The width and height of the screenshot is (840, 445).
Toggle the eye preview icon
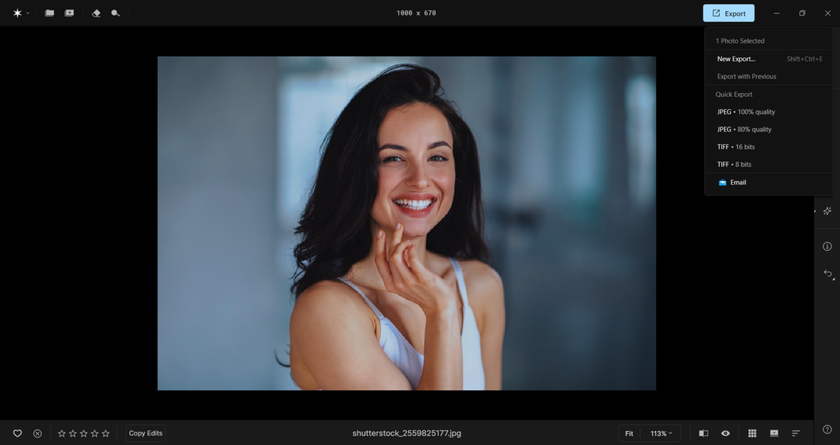click(725, 433)
